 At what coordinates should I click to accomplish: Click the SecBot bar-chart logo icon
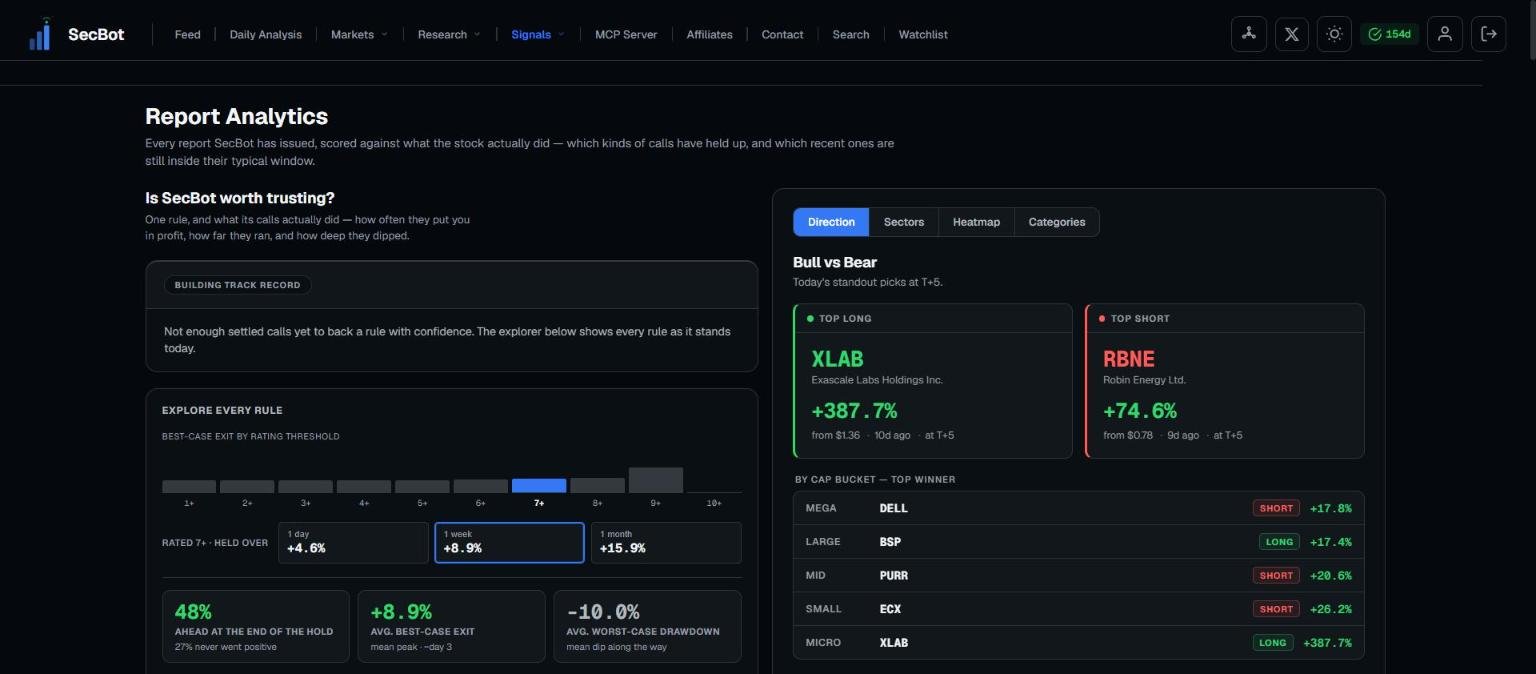coord(40,34)
